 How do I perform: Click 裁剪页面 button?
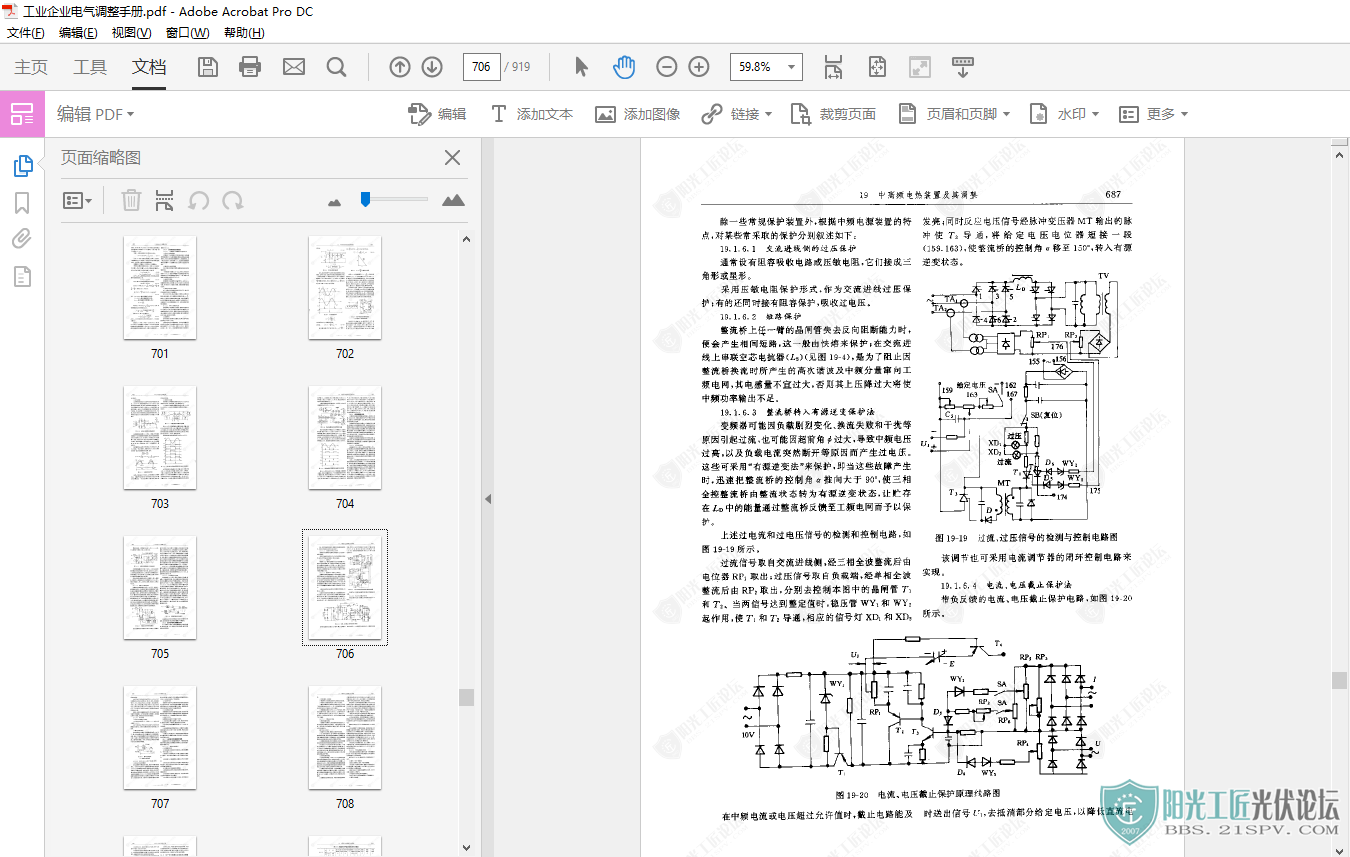tap(833, 114)
